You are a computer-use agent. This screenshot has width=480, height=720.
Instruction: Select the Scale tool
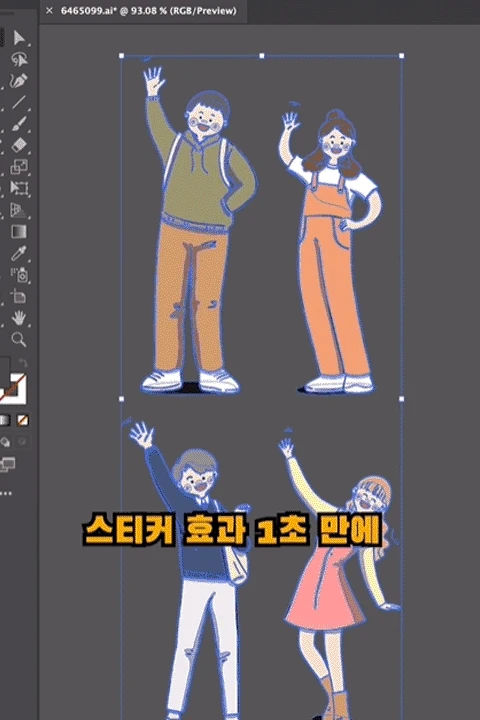[x=19, y=167]
